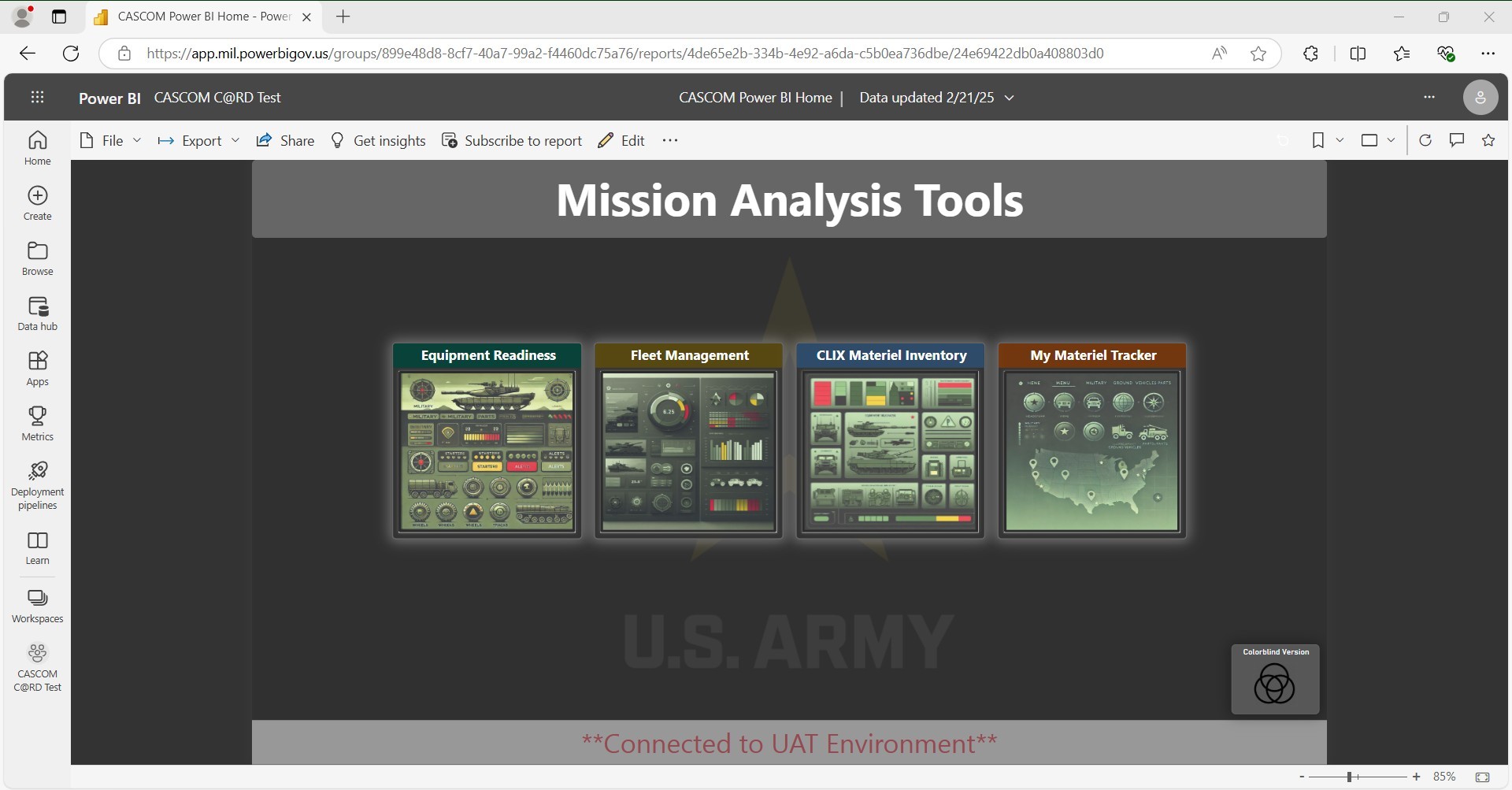Screen dimensions: 1512x790
Task: Click the Read aloud icon in address bar
Action: (1219, 54)
